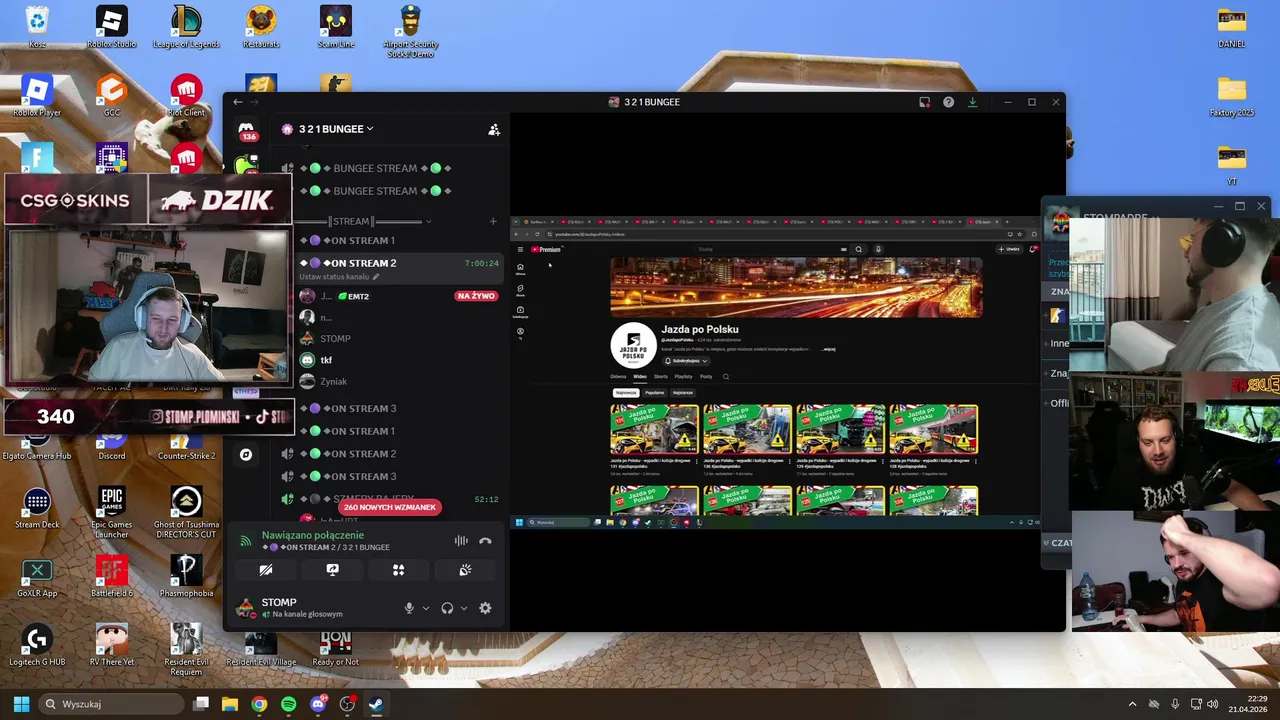The image size is (1280, 720).
Task: Open Discord direct messages home icon
Action: (x=246, y=130)
